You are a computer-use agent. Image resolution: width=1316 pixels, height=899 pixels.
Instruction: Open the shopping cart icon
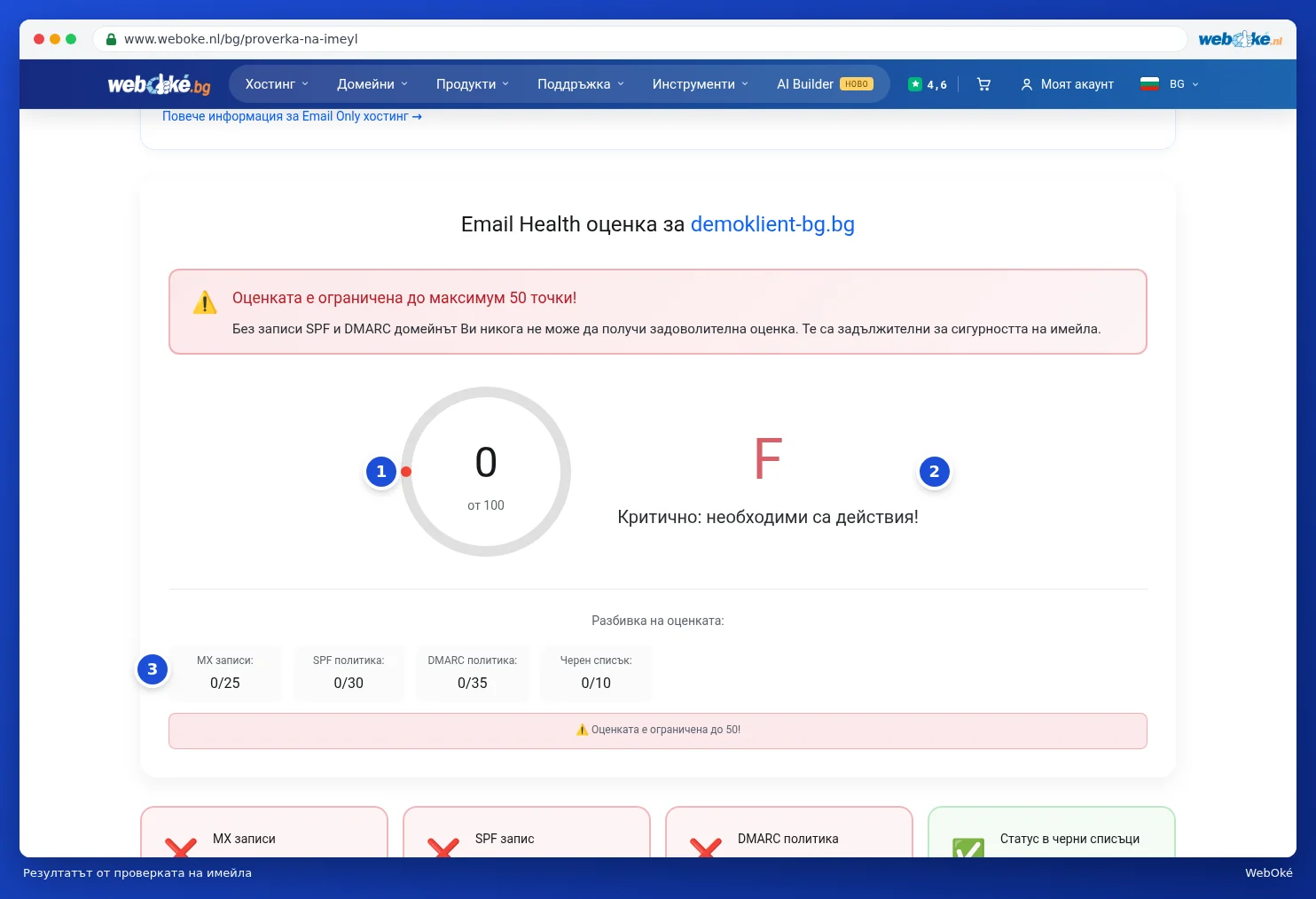[983, 84]
